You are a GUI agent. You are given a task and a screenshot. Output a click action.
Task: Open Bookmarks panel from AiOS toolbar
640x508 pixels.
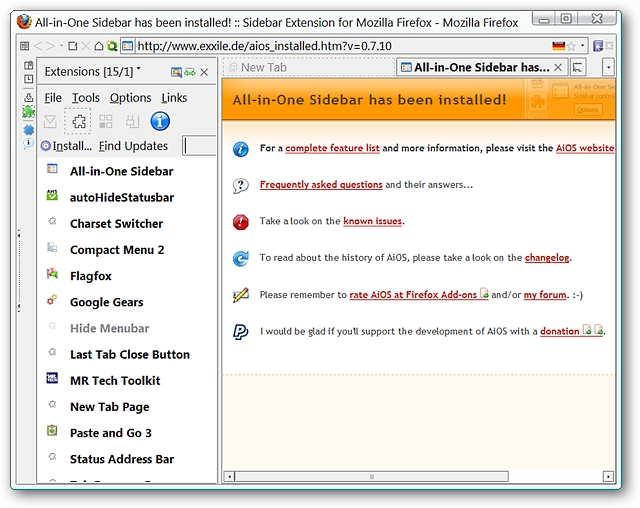(x=29, y=65)
